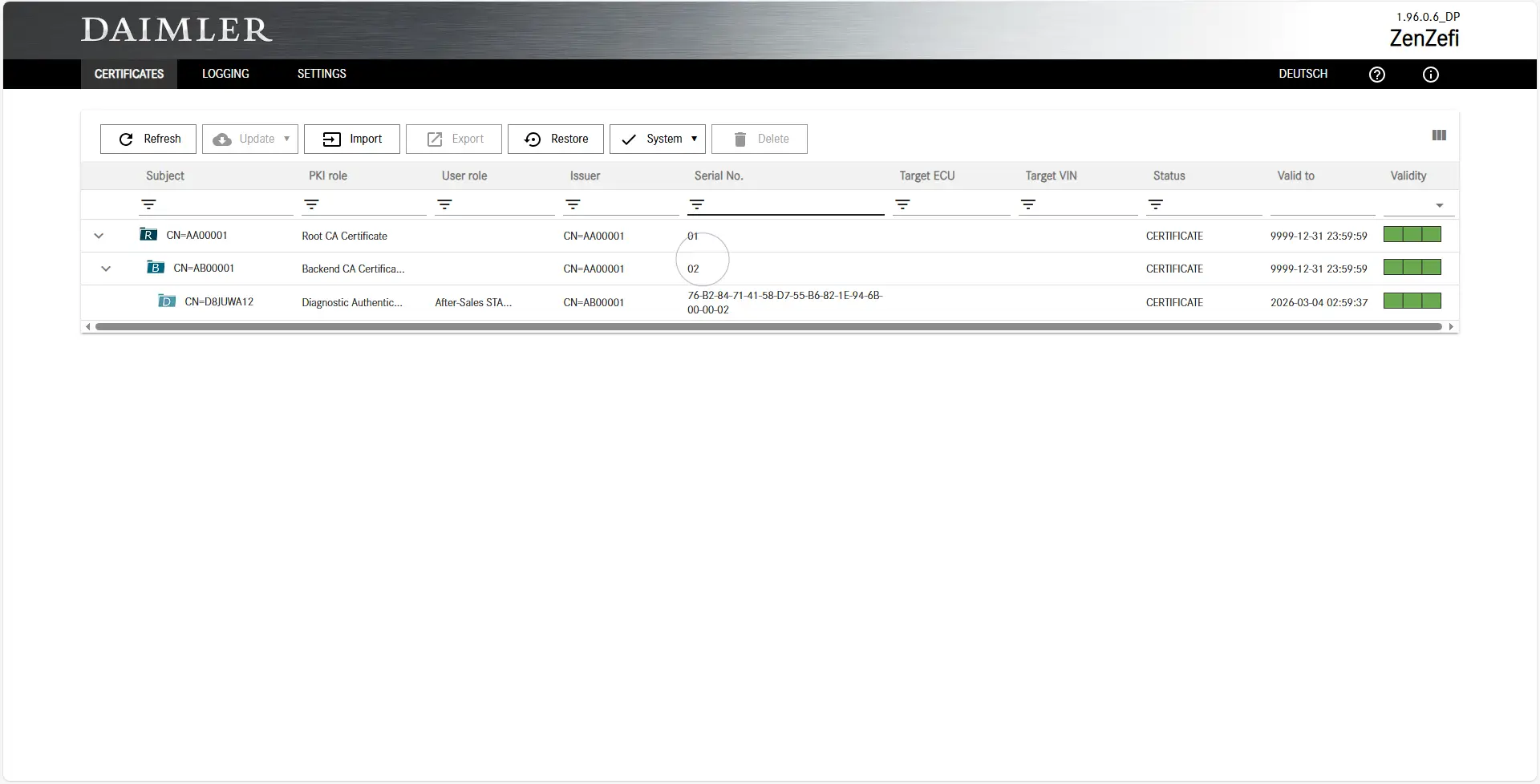Open the info icon in header

coord(1430,75)
